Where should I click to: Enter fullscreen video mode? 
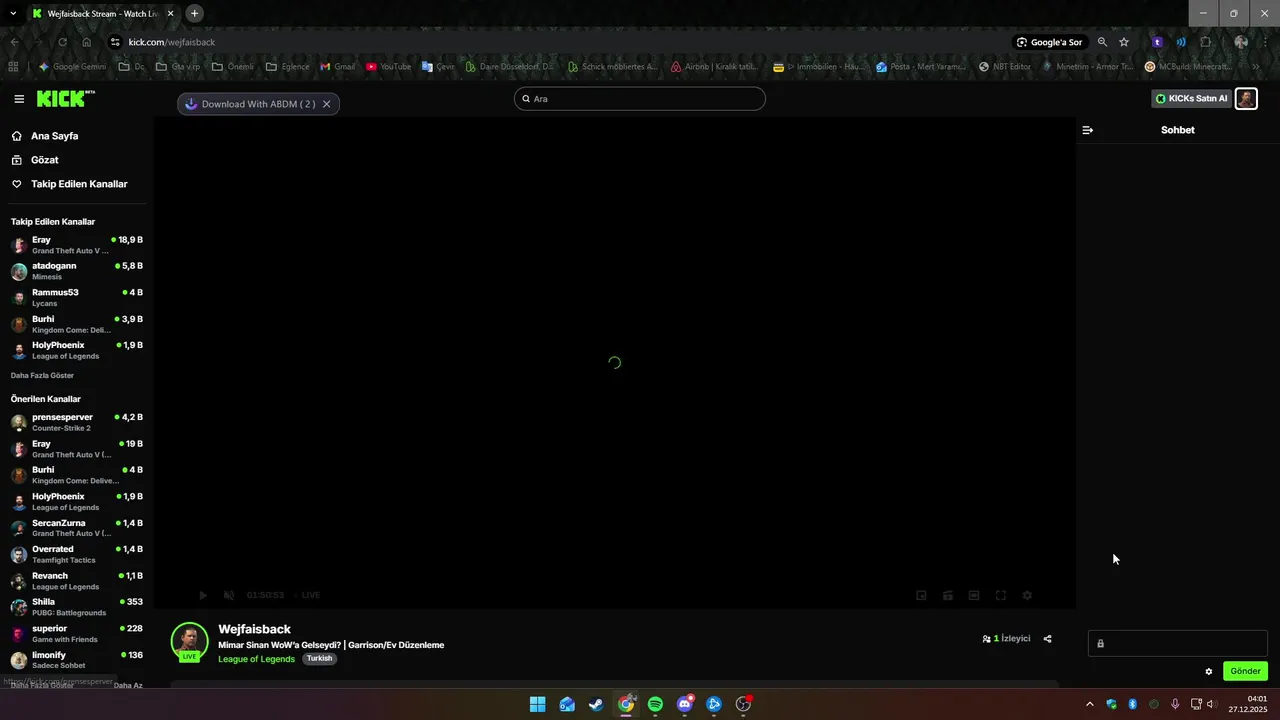point(1000,595)
